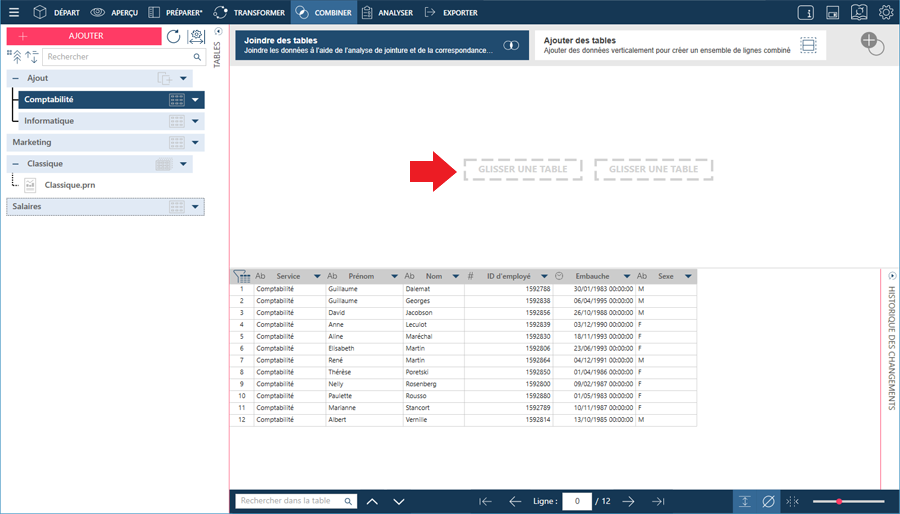This screenshot has height=514, width=900.
Task: Switch to the Analyser tab
Action: coord(387,12)
